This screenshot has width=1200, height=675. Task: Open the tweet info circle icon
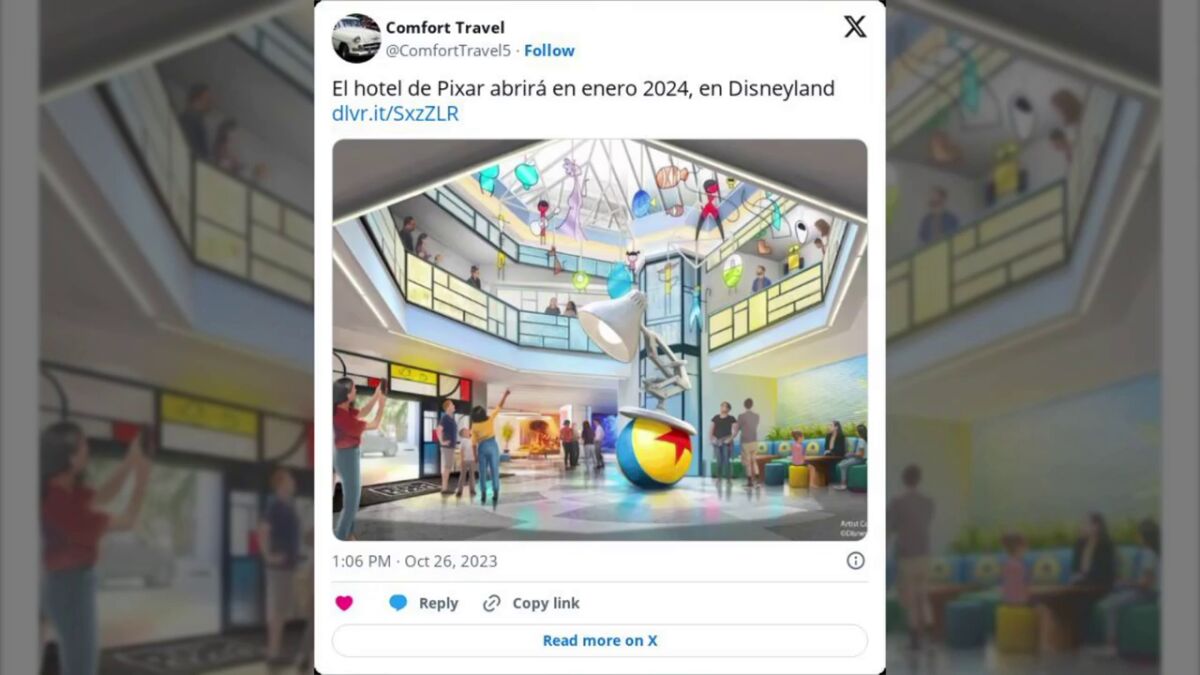pyautogui.click(x=856, y=561)
